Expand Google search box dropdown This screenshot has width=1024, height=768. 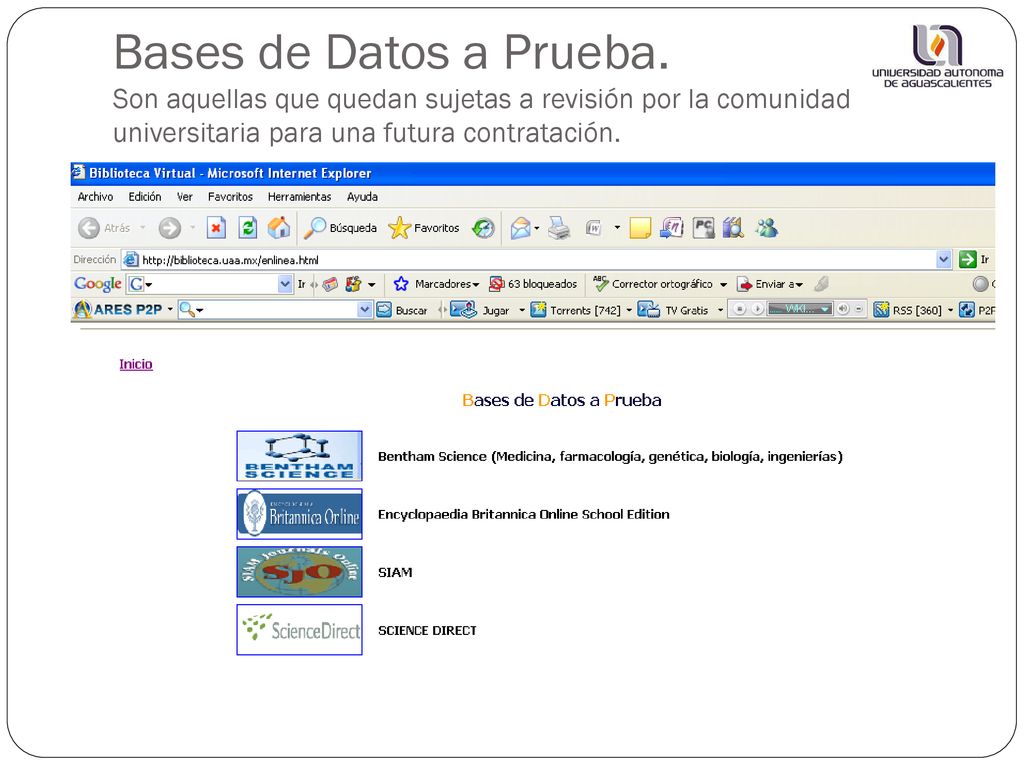[x=285, y=284]
